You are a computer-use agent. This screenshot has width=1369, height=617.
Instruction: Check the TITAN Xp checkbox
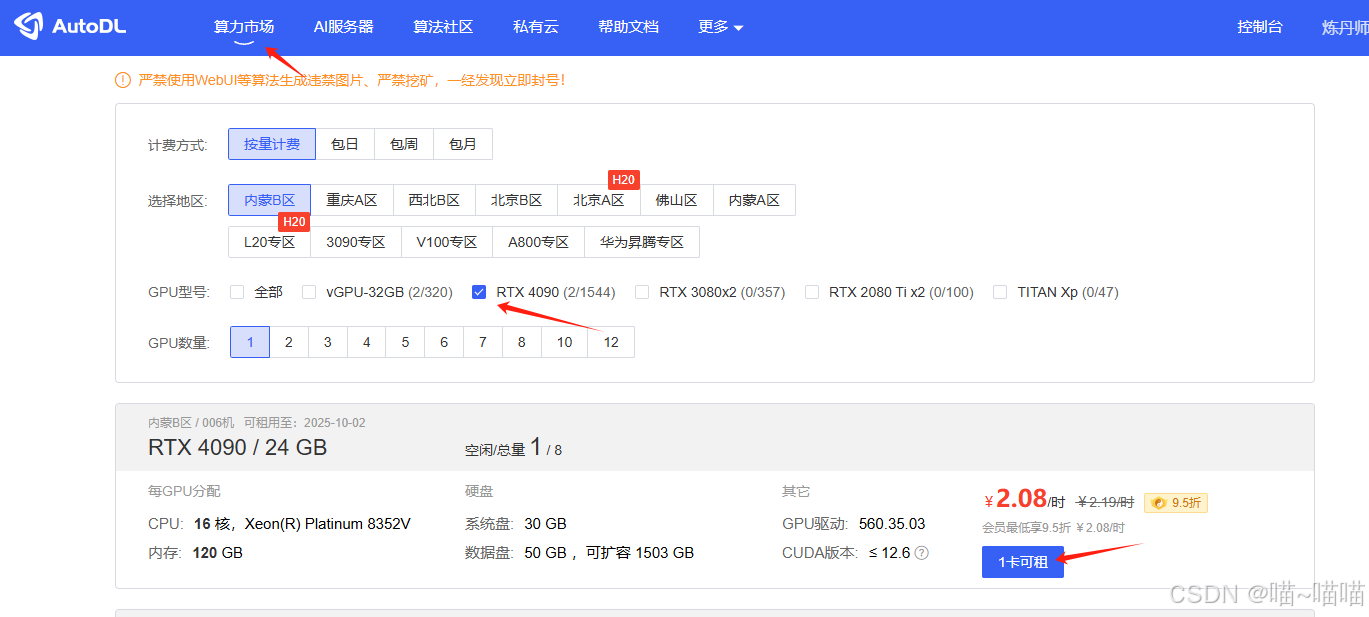coord(1000,292)
